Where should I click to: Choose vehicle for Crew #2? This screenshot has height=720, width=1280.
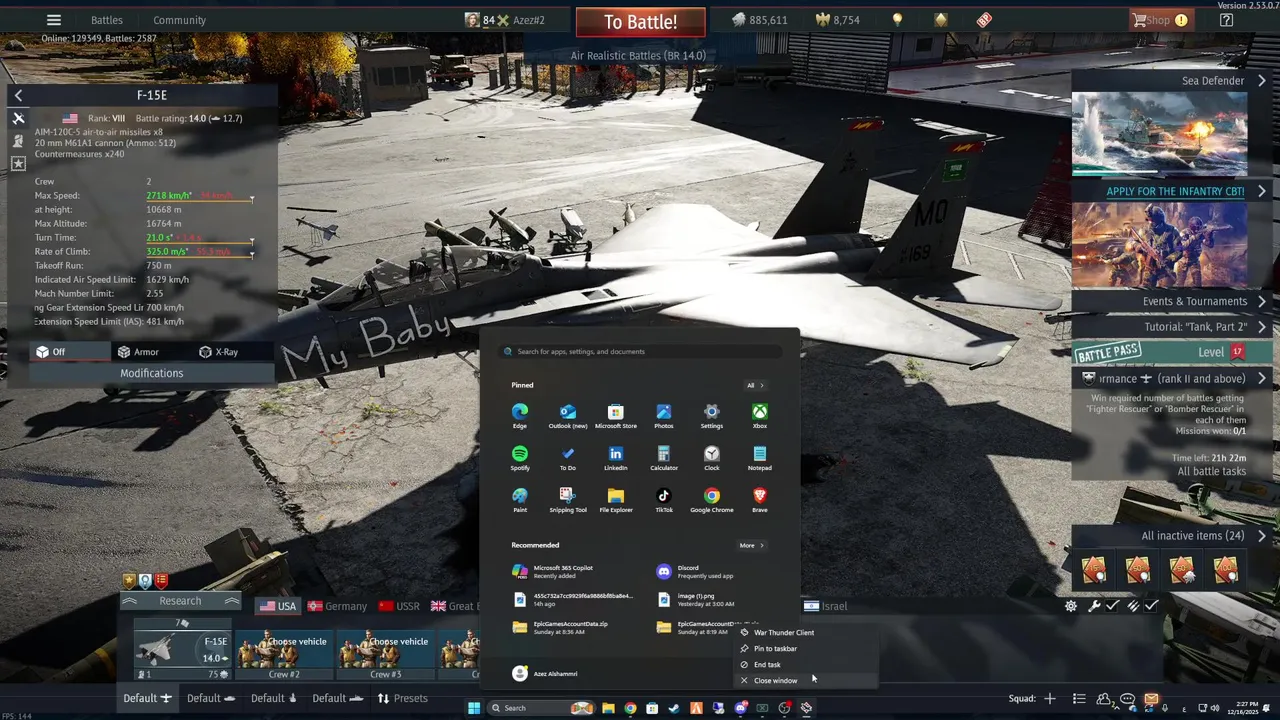(284, 654)
